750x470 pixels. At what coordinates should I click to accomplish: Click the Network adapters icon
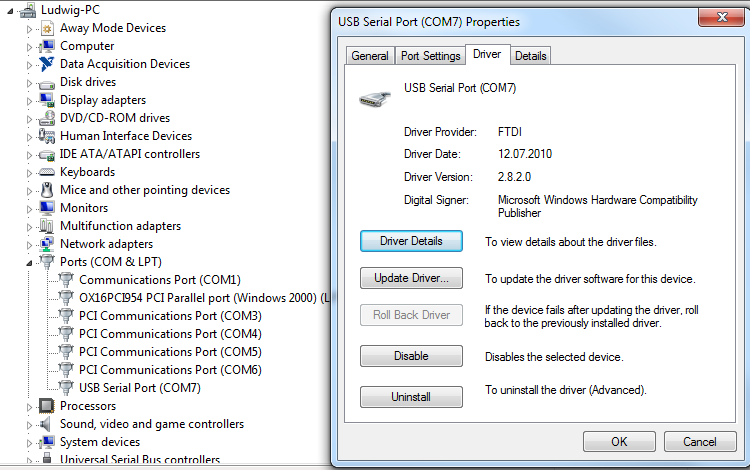pos(46,244)
